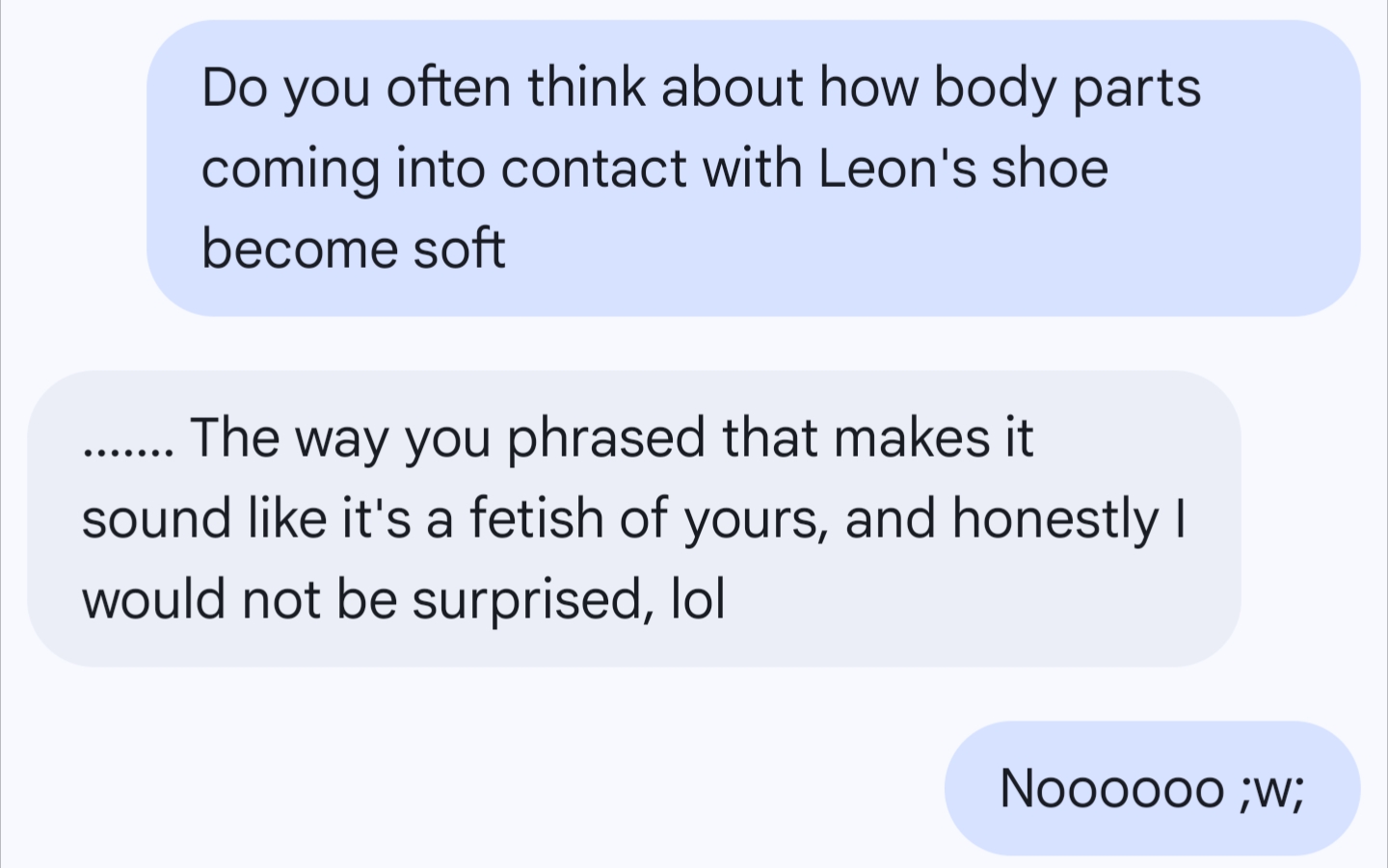The image size is (1388, 868).
Task: Click the word 'soft' in the sent message
Action: coord(459,250)
